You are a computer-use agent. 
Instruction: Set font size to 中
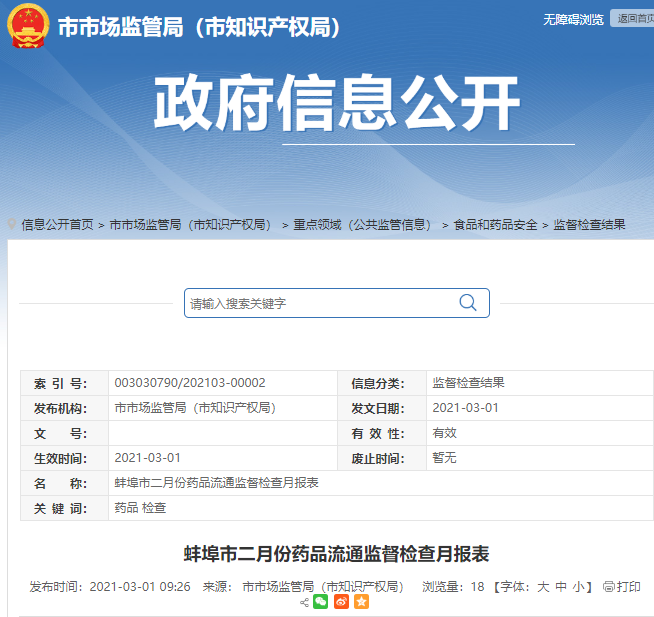tap(561, 587)
